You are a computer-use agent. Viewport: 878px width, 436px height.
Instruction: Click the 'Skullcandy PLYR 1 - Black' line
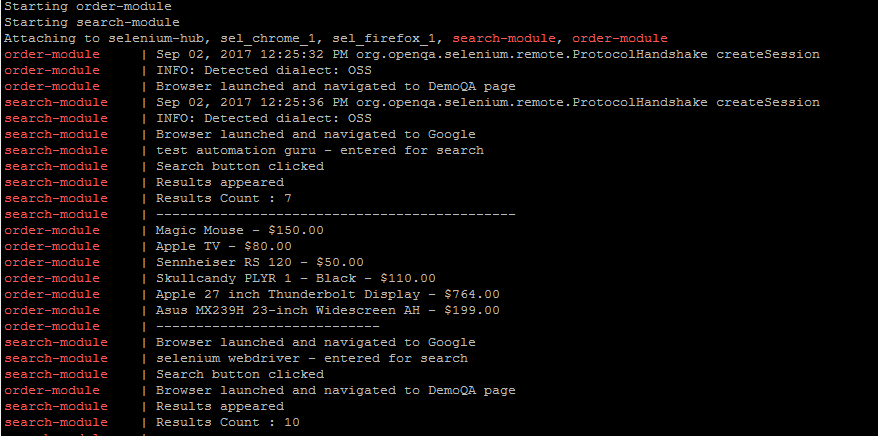pyautogui.click(x=296, y=278)
